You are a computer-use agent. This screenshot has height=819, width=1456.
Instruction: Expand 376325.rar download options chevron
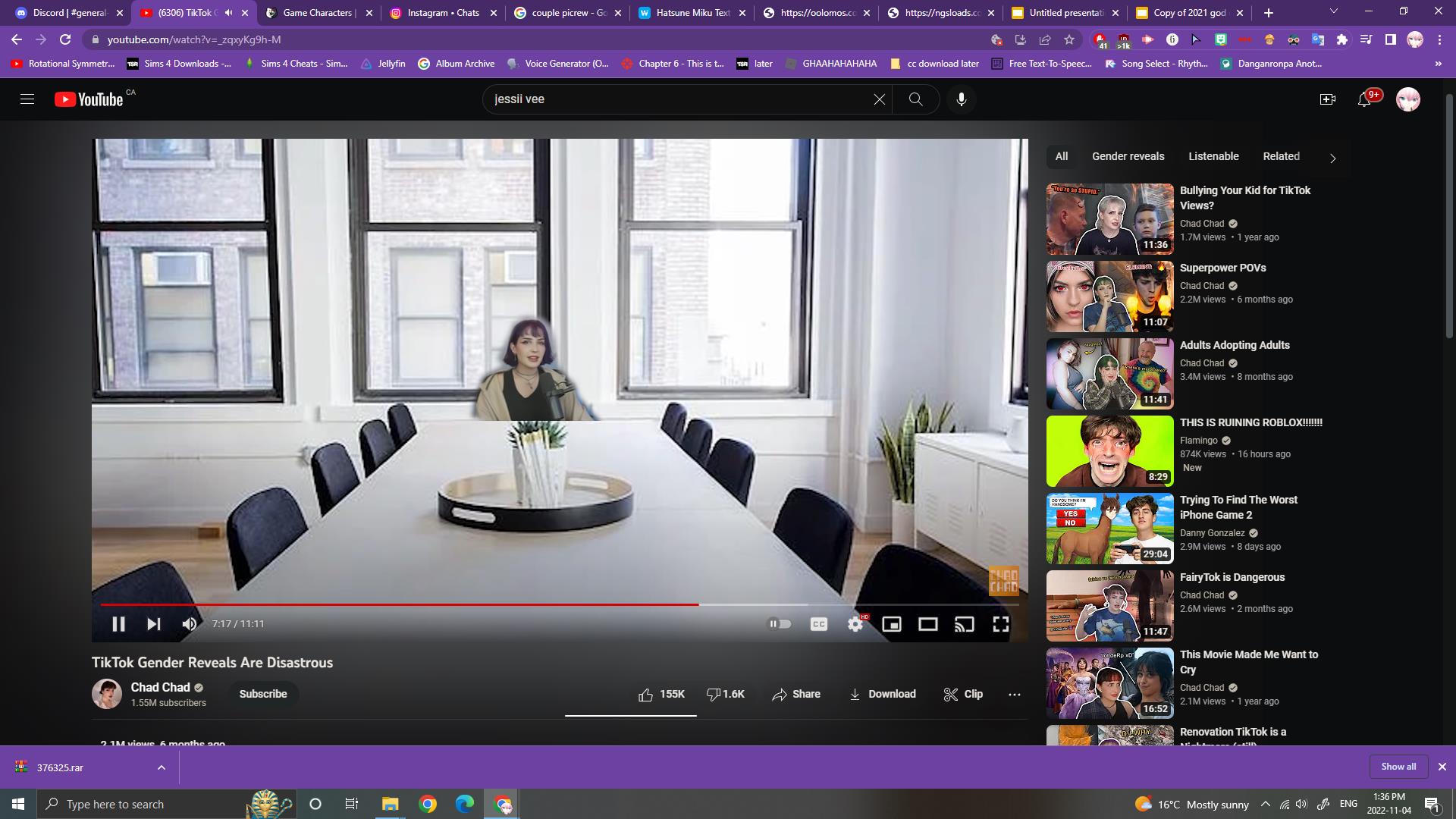pos(161,767)
